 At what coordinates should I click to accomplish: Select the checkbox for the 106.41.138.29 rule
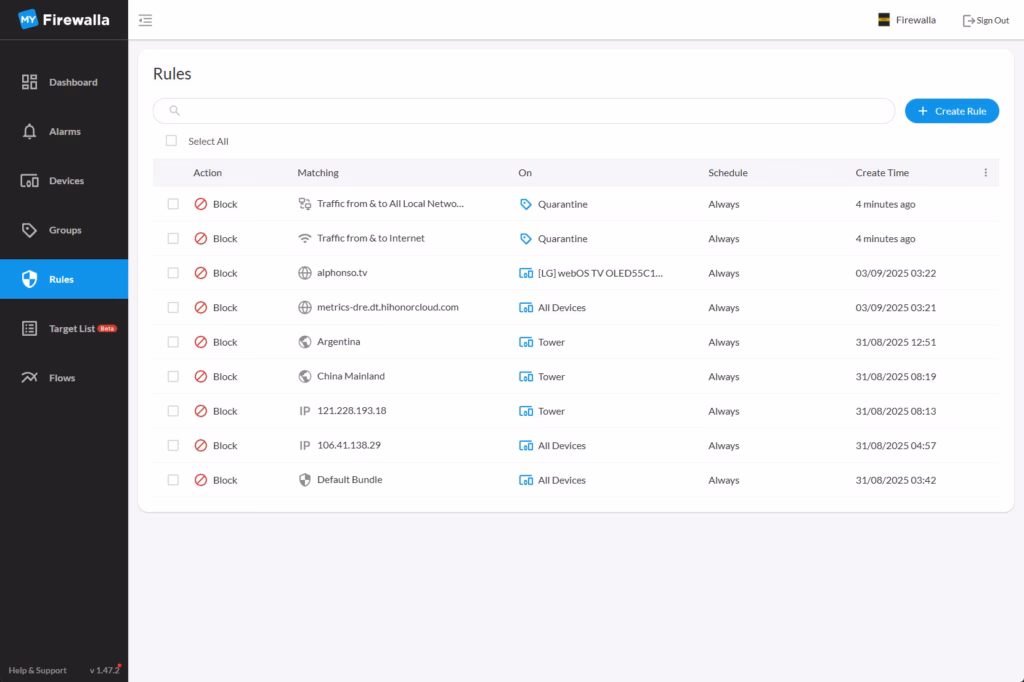pos(173,446)
